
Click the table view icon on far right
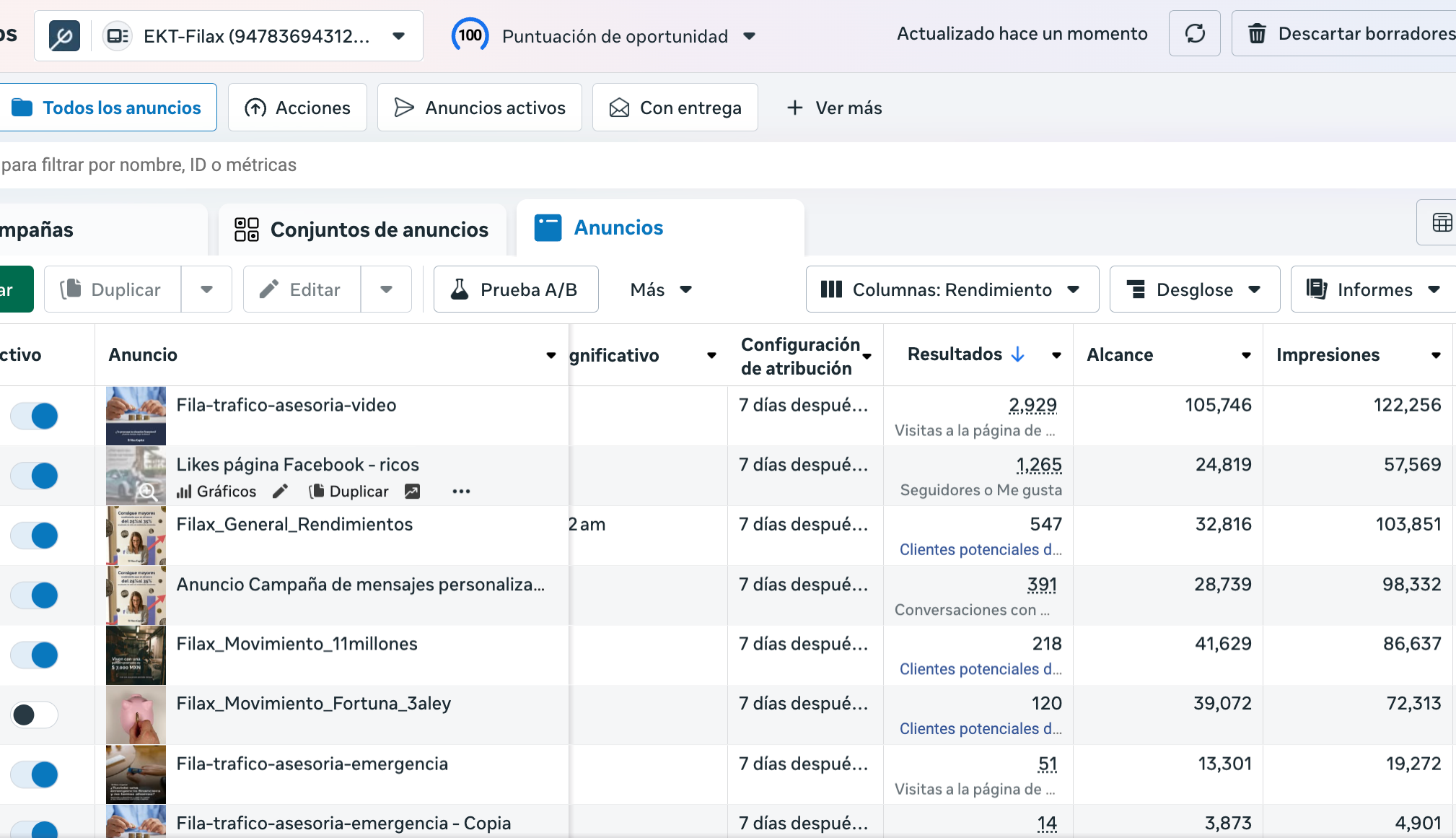click(x=1441, y=222)
